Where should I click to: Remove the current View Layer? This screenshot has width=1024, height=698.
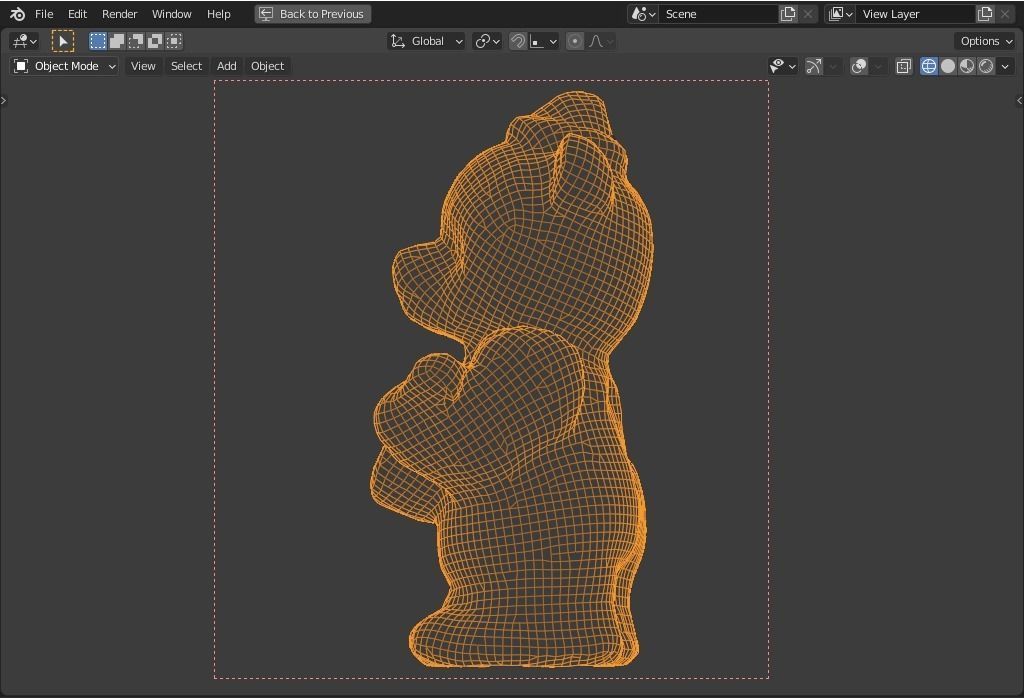tap(1005, 14)
